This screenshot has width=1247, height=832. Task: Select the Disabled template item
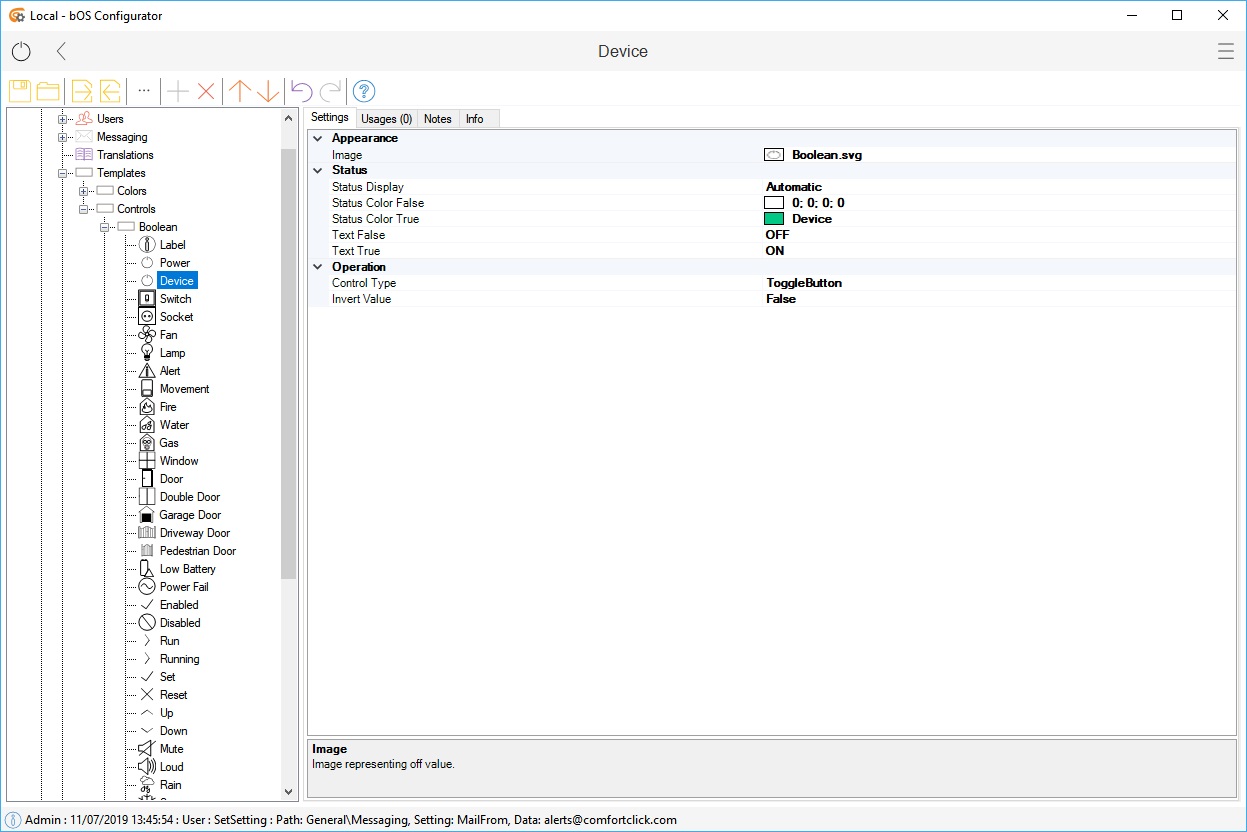tap(180, 623)
